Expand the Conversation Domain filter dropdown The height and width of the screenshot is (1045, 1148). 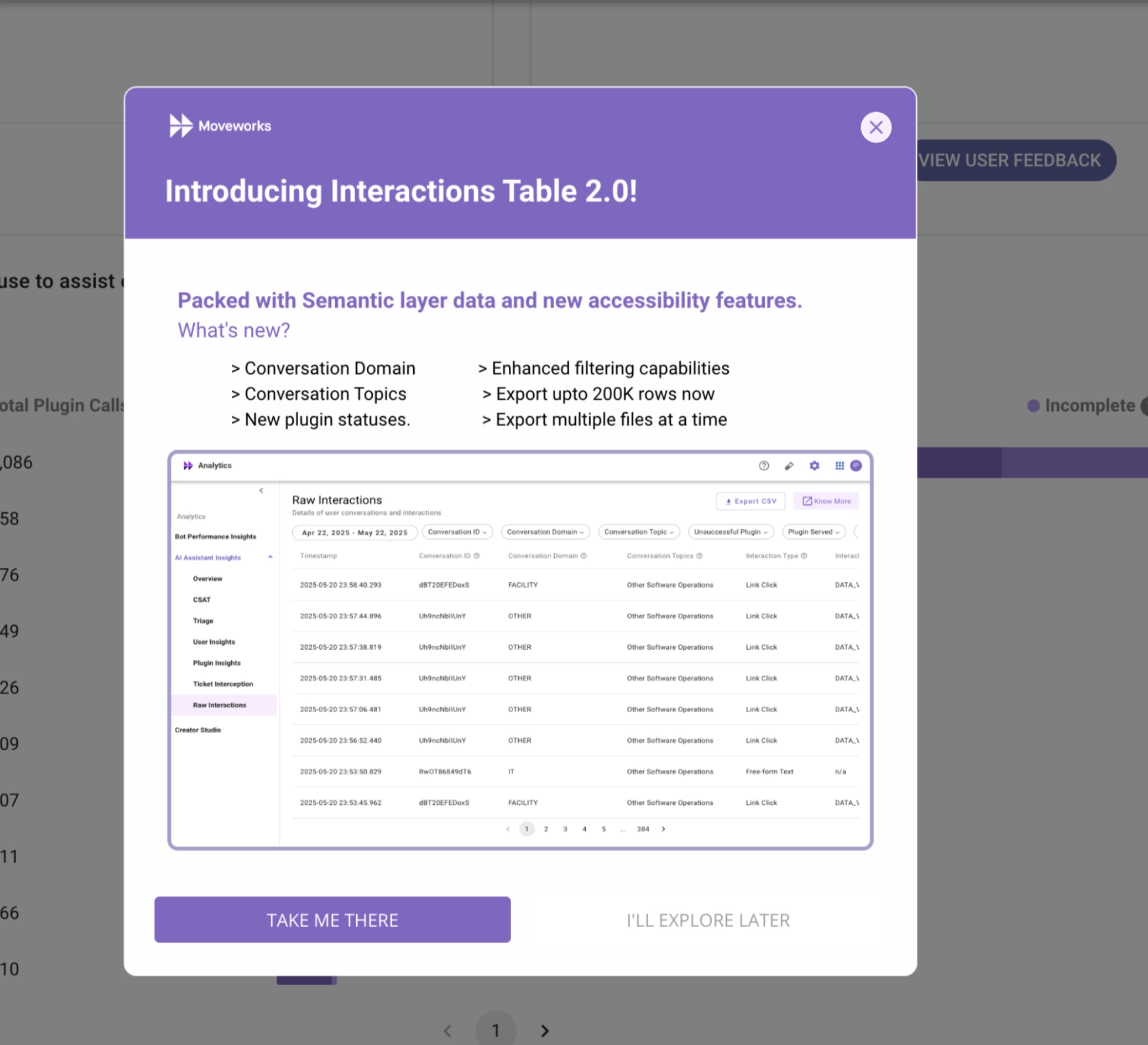(x=545, y=532)
